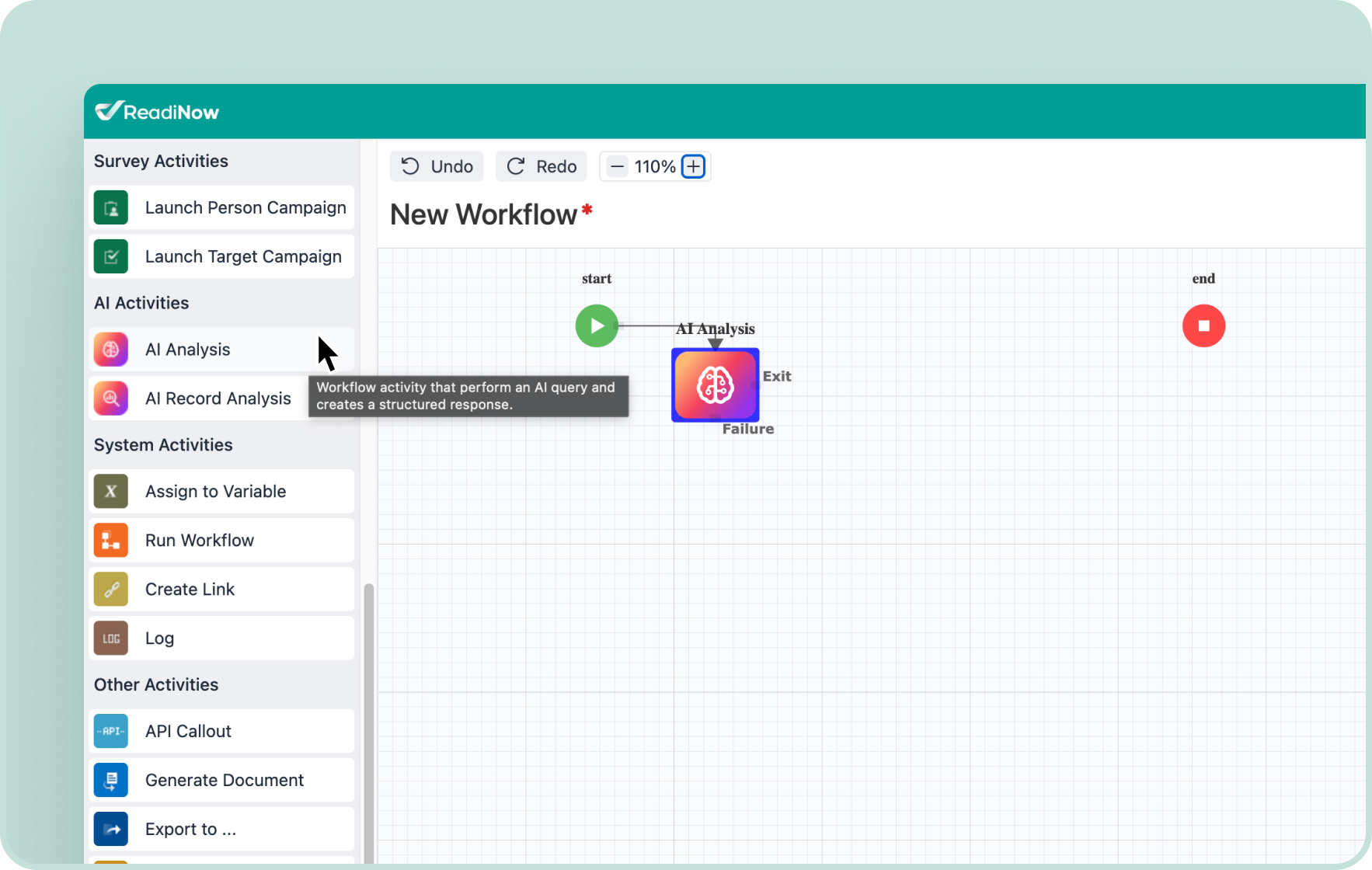
Task: Increase zoom with the plus control
Action: coord(692,166)
